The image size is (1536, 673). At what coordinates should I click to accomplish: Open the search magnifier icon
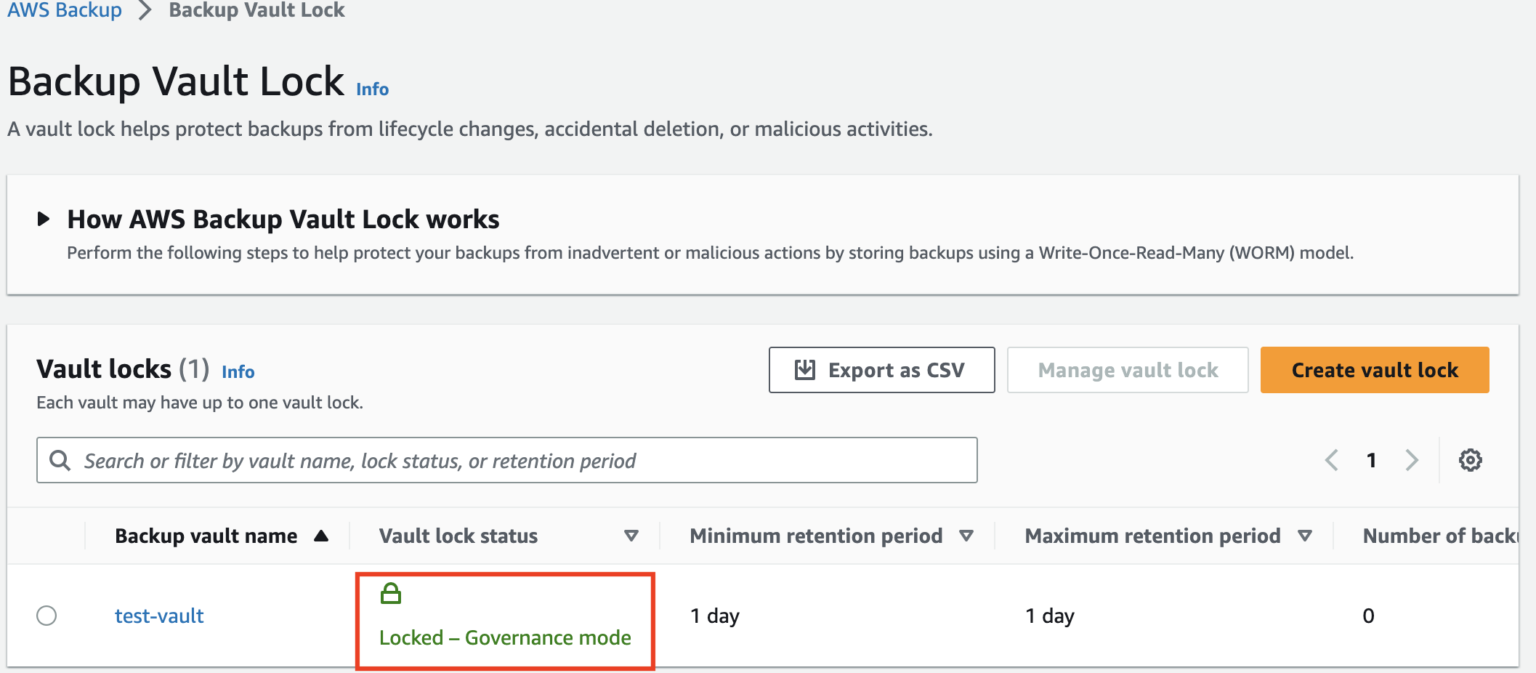click(60, 460)
